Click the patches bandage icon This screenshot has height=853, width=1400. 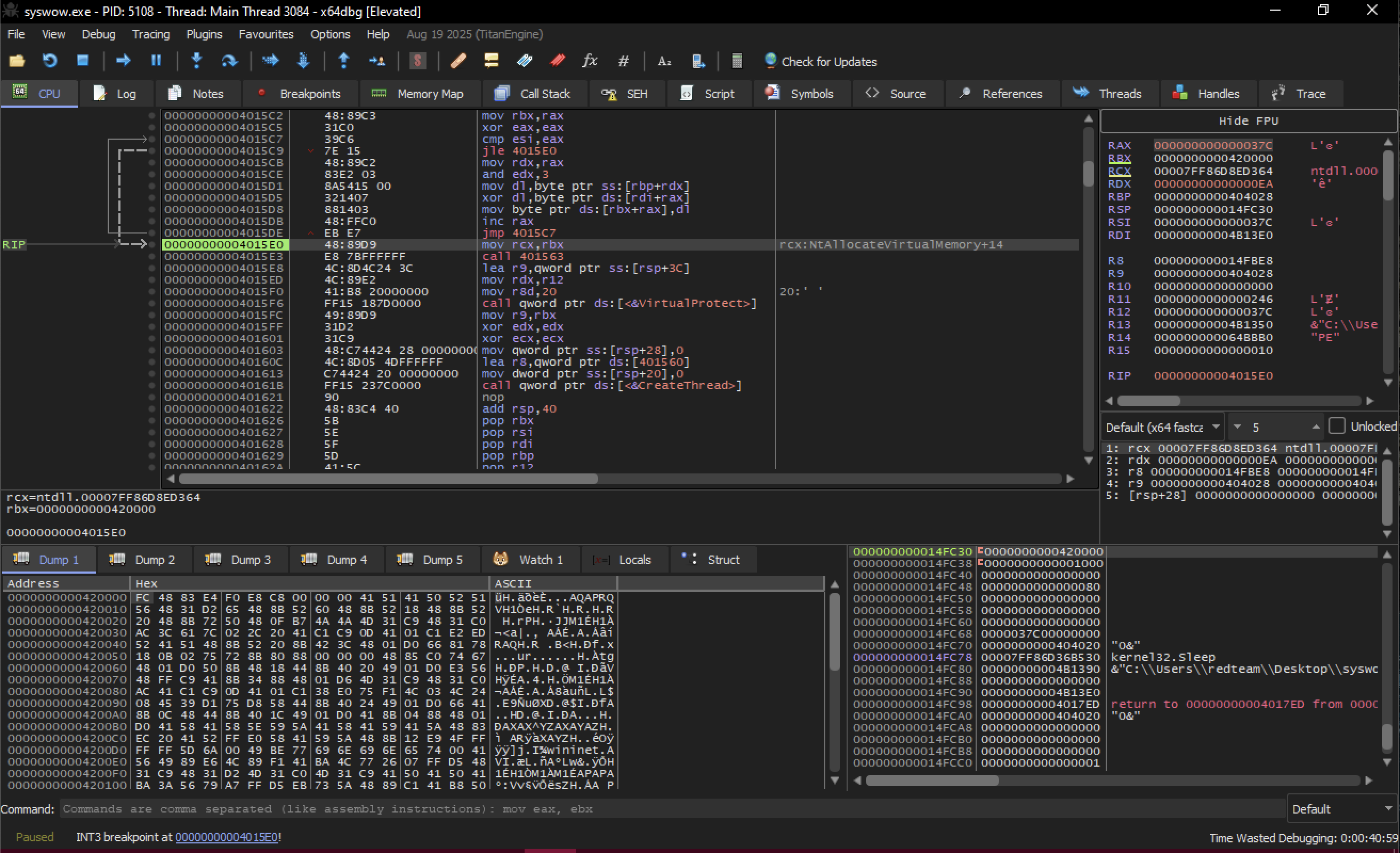[x=458, y=61]
